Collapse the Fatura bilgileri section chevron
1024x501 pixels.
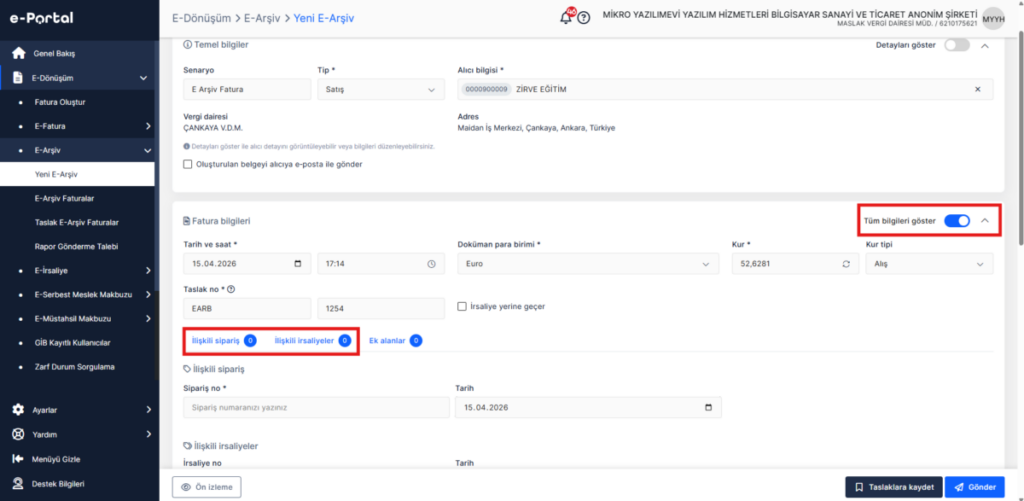(985, 221)
